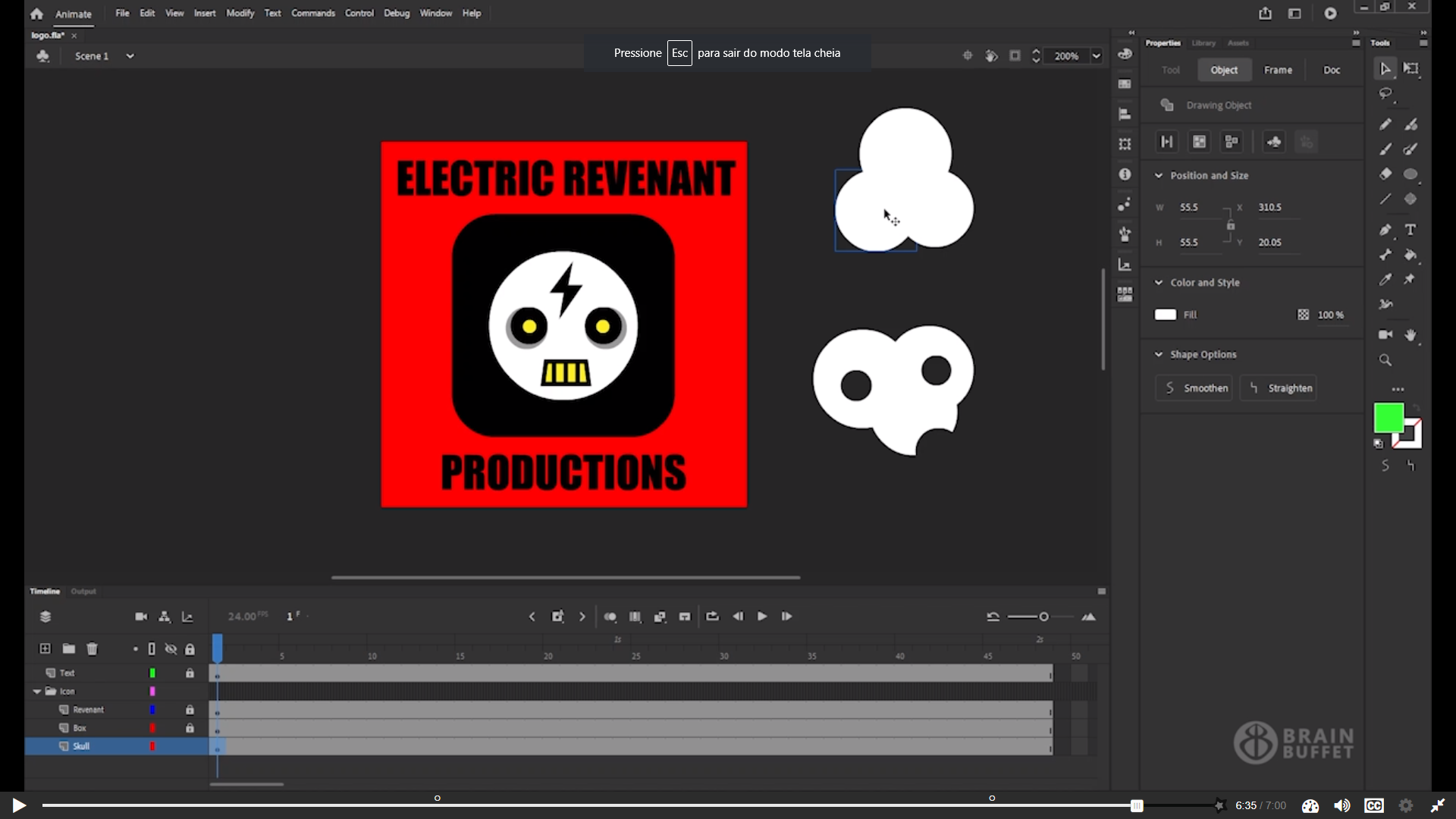The width and height of the screenshot is (1456, 819).
Task: Collapse the Icon layer folder
Action: [36, 692]
